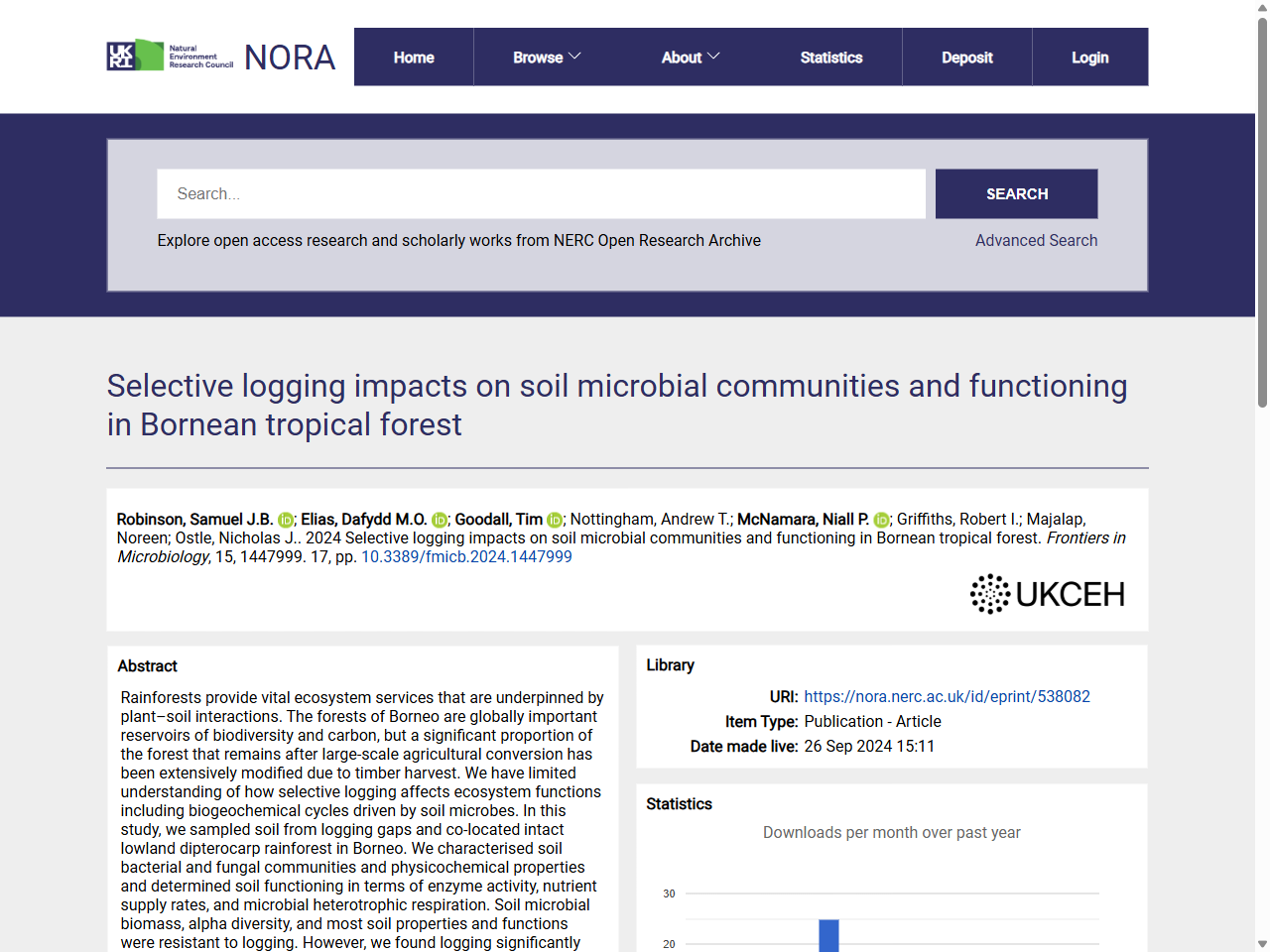
Task: Open the eprint URI nora.nerc.ac.uk link
Action: pos(948,696)
